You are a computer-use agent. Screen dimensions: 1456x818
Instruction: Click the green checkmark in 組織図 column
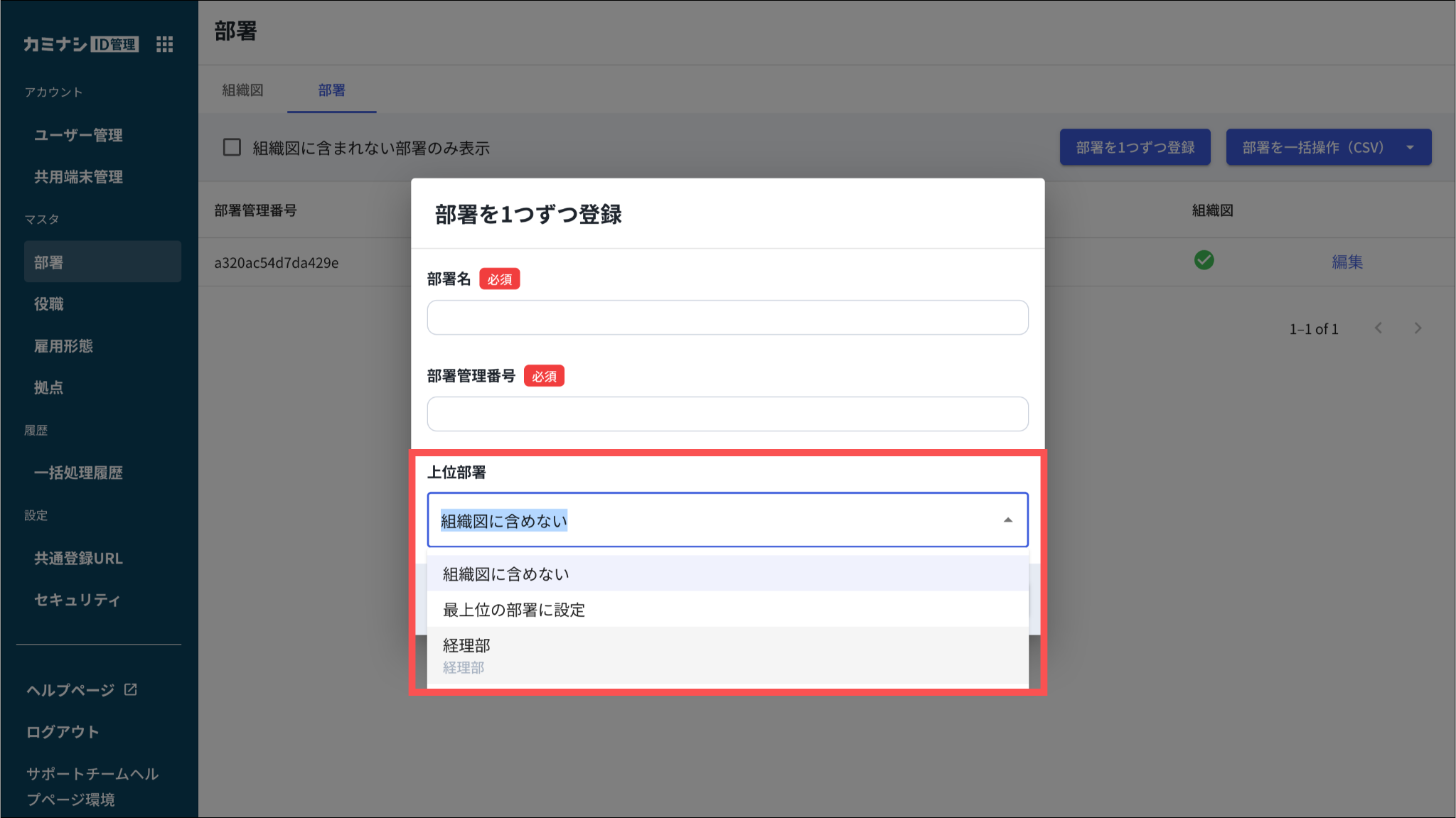[x=1204, y=260]
